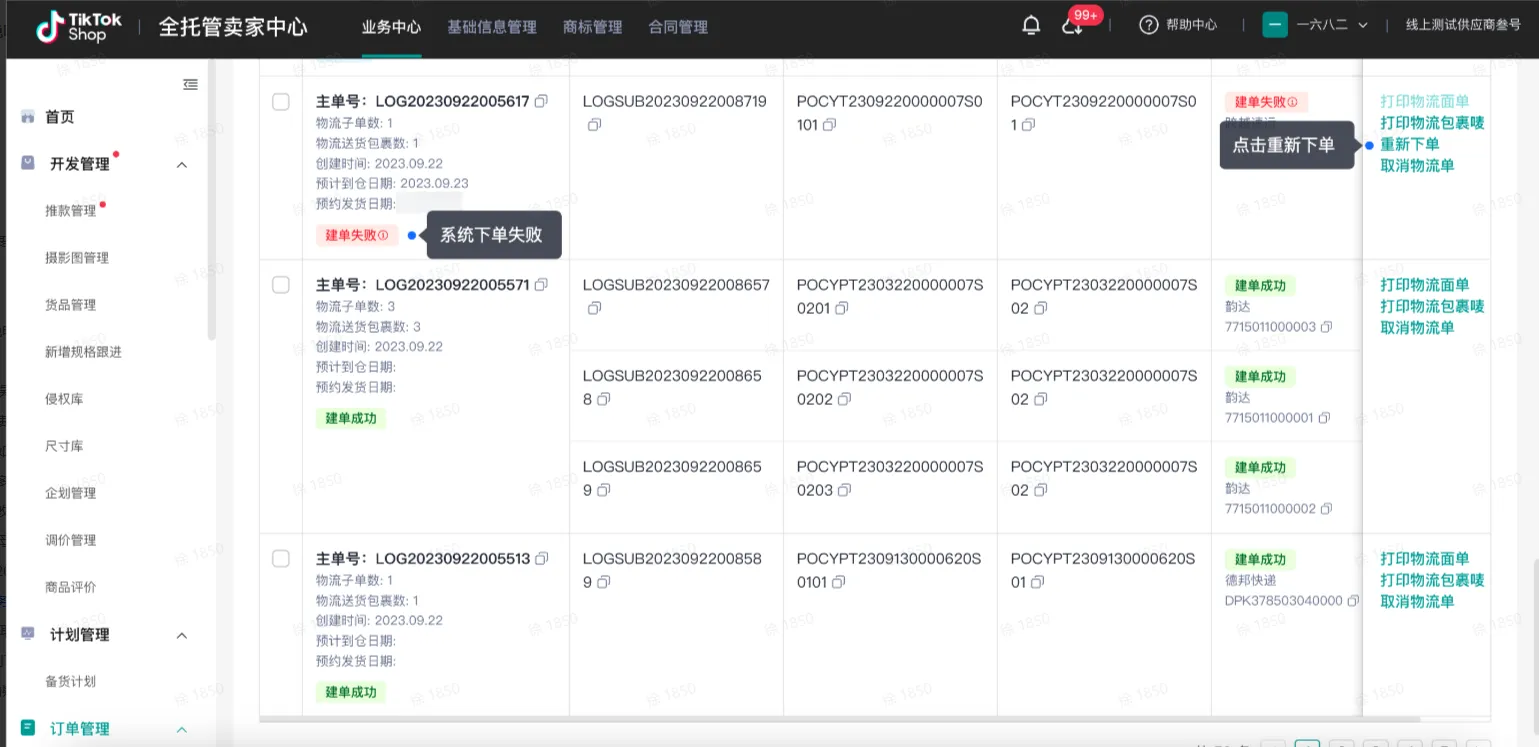Open 帮助中心 in the top bar
Screen dimensions: 1539x747
pos(1179,26)
